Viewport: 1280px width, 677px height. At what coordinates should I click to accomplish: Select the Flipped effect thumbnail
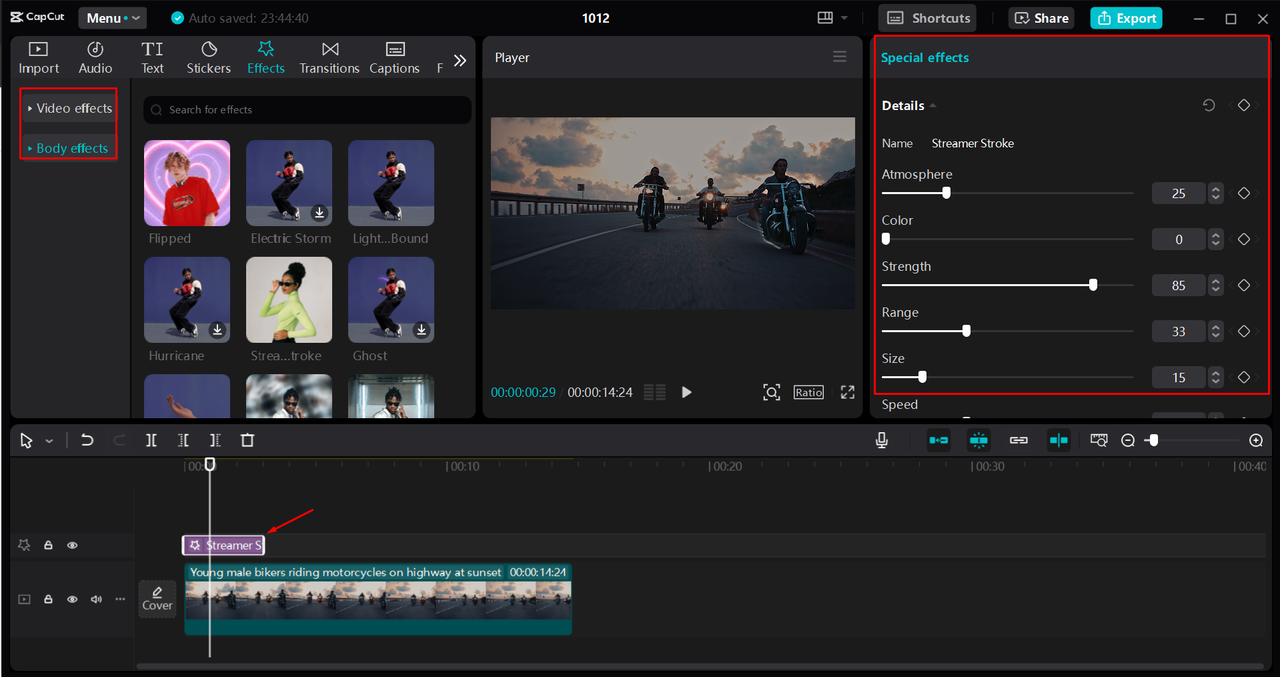187,183
